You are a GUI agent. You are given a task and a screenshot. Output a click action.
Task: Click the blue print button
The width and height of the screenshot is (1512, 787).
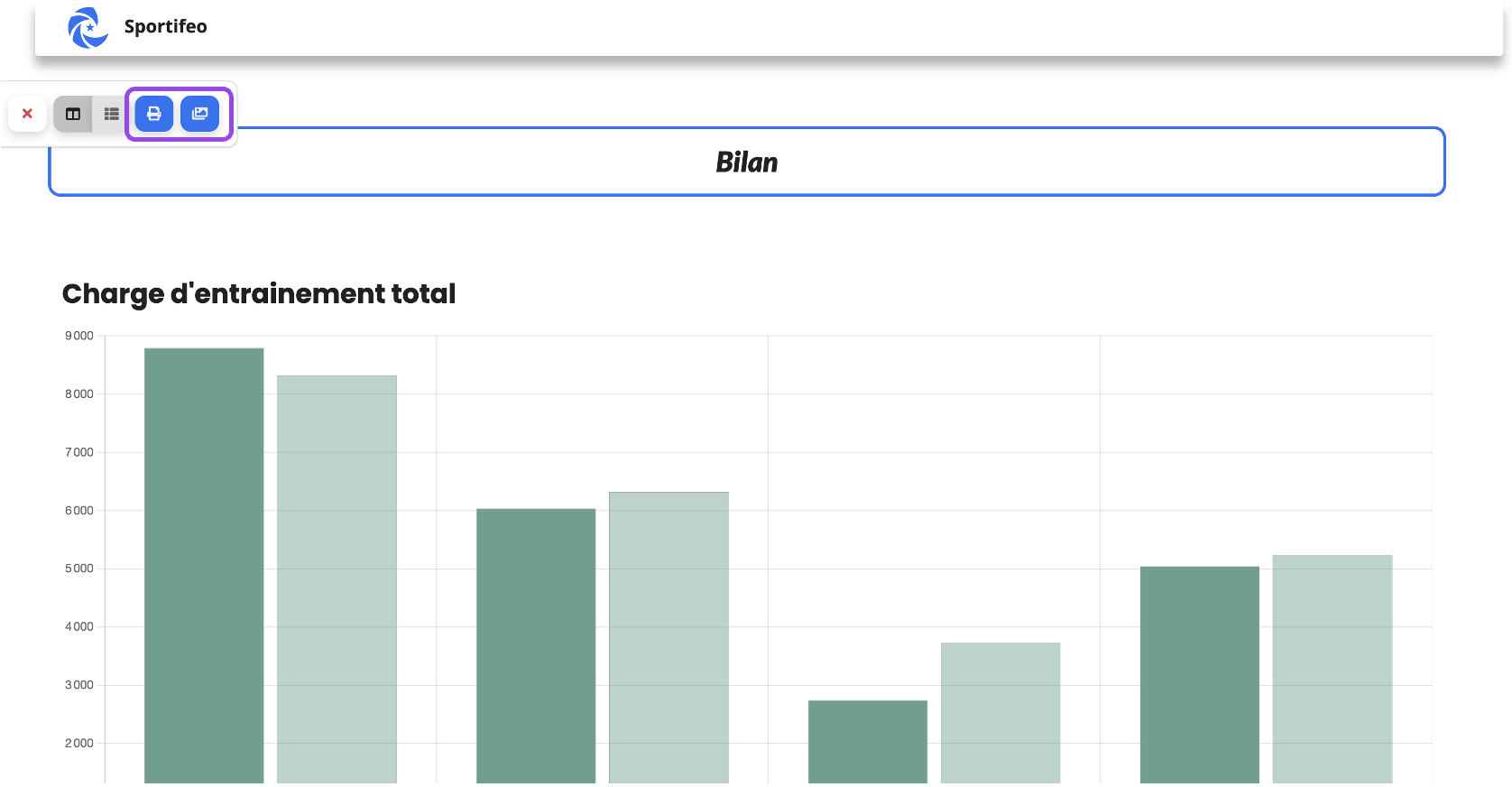coord(154,114)
